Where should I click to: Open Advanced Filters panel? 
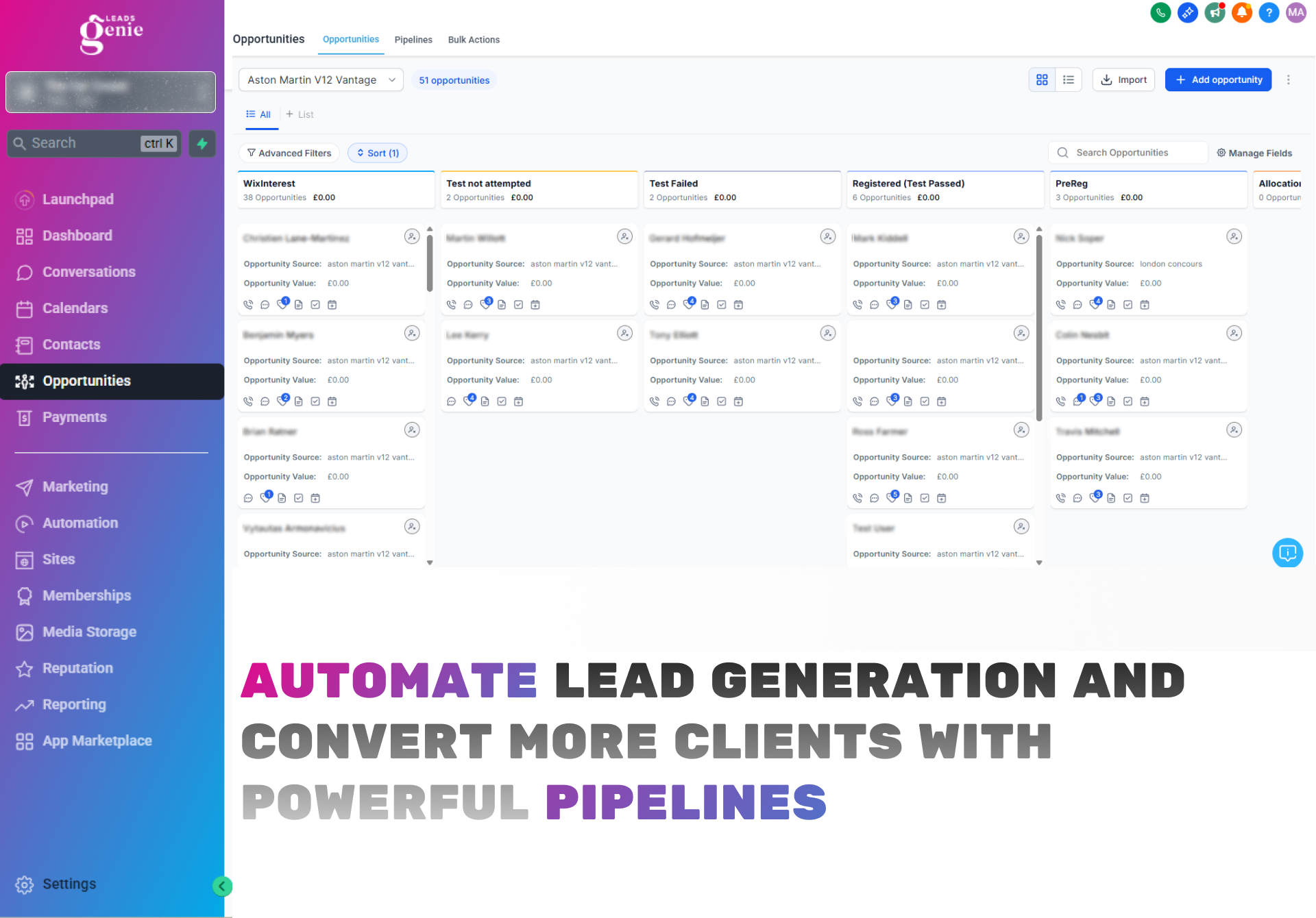[x=289, y=153]
